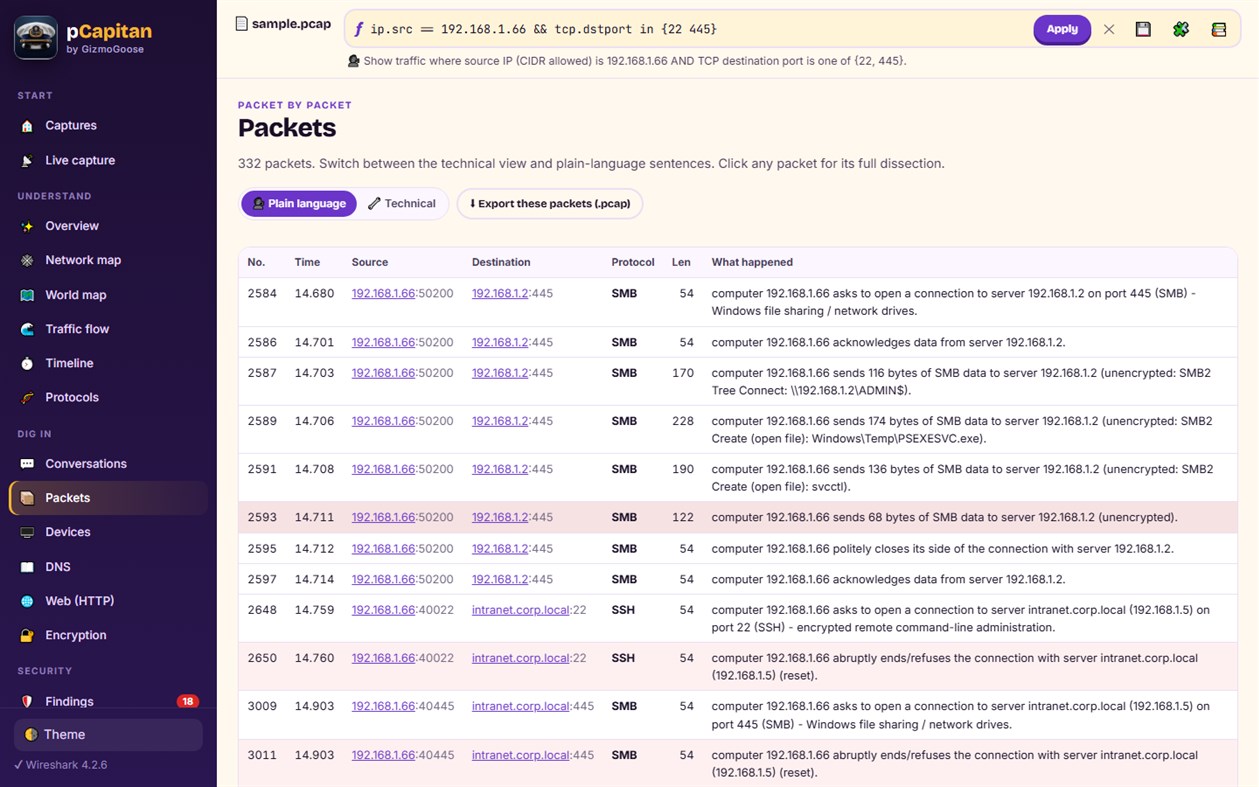
Task: Save the filter using the floppy disk icon
Action: point(1143,30)
